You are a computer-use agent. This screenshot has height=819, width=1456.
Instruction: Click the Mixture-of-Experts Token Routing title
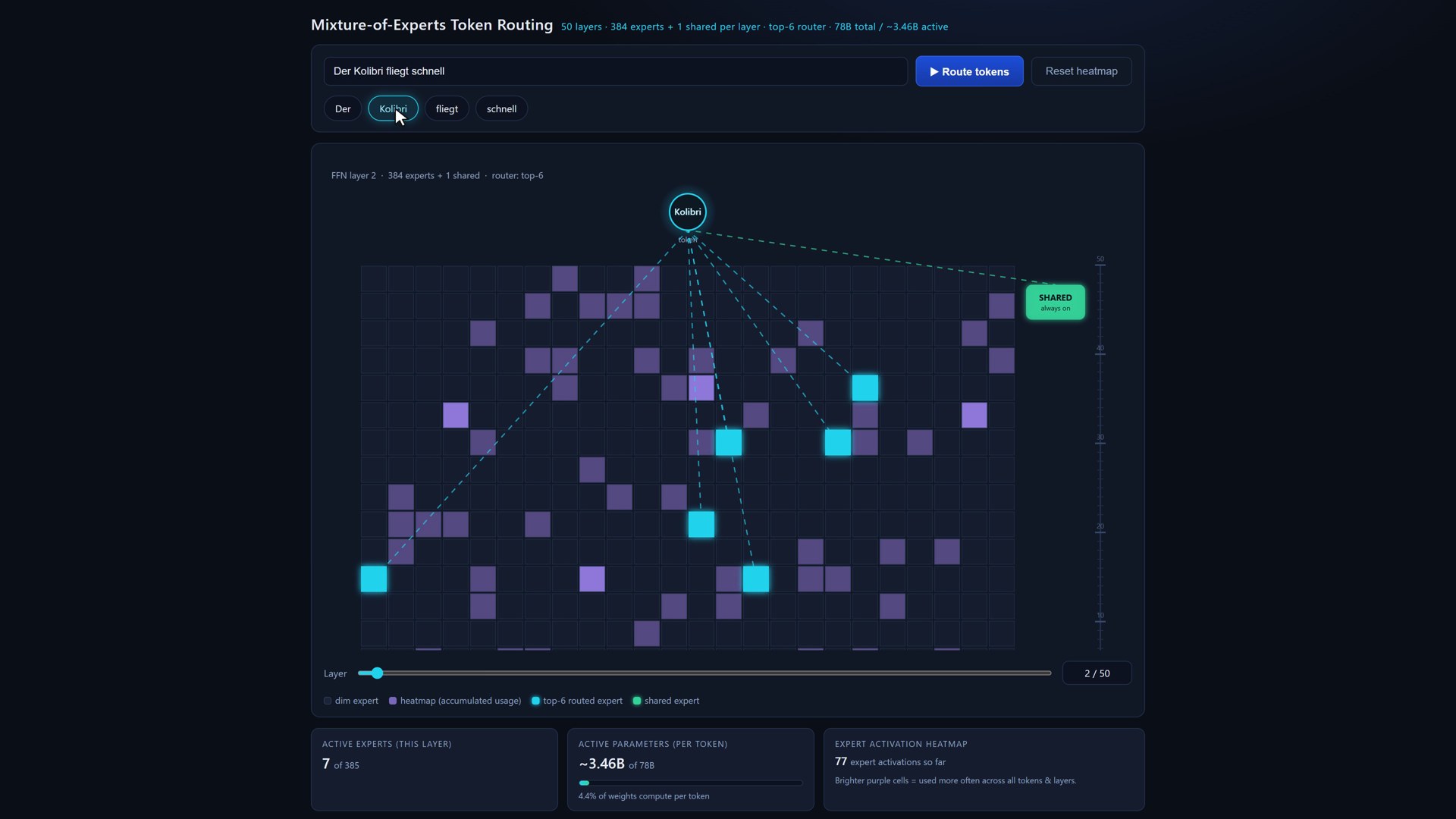click(431, 25)
